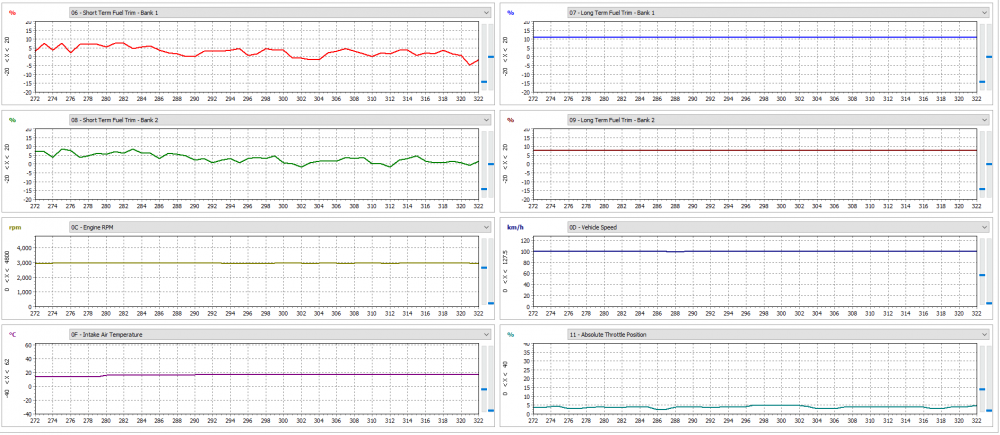The height and width of the screenshot is (435, 1000).
Task: Click the lower blue slider handle beside Long Term Fuel Trim Bank 1 chart
Action: coord(982,82)
